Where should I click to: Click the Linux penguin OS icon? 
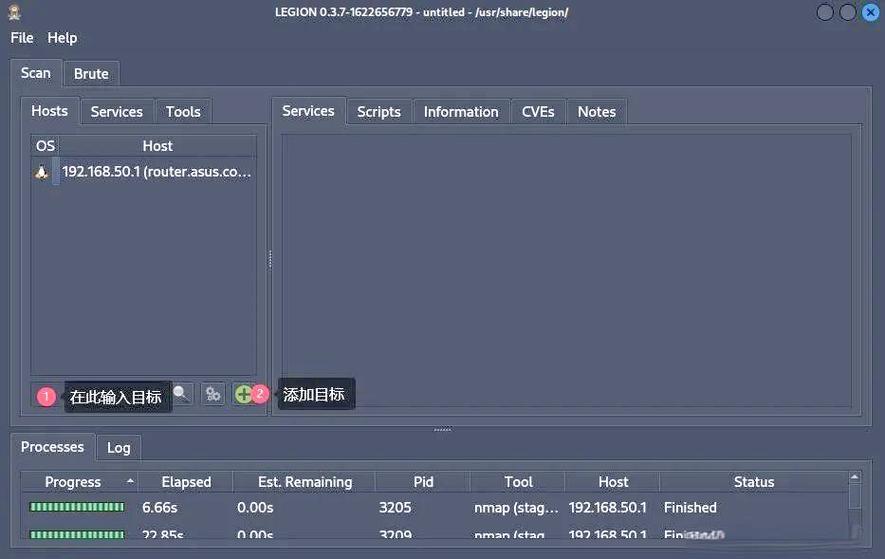[x=41, y=172]
